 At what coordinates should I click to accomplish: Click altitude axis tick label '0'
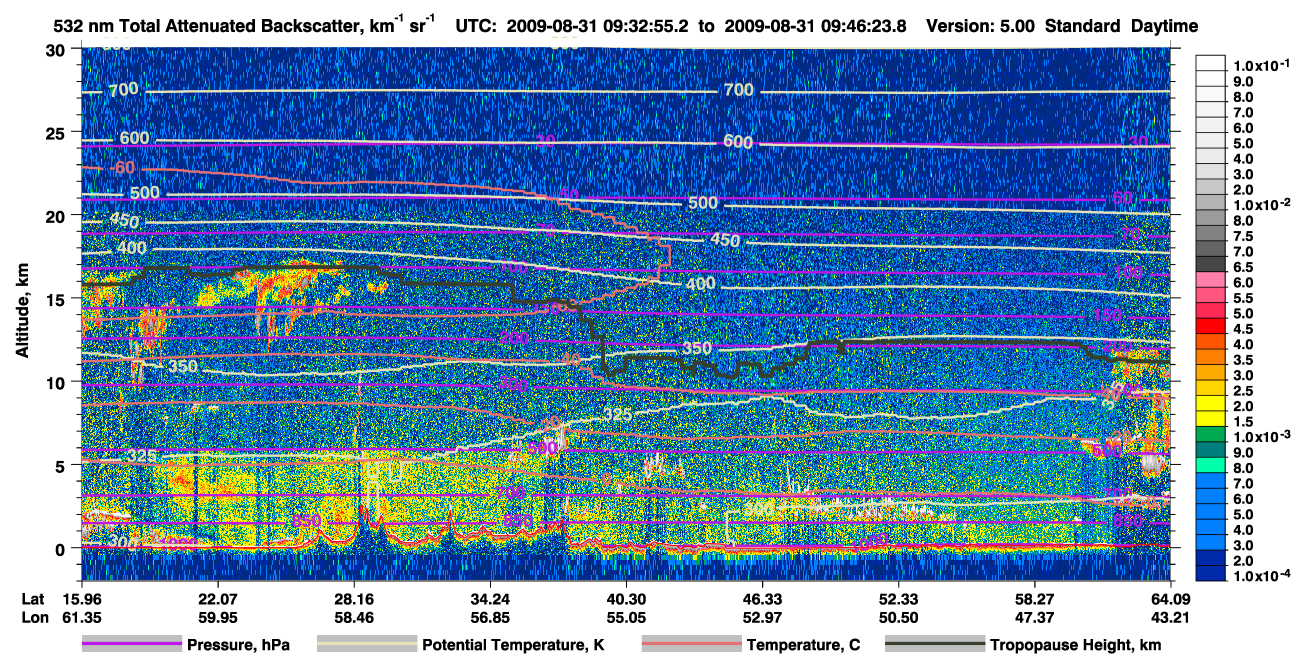(62, 548)
